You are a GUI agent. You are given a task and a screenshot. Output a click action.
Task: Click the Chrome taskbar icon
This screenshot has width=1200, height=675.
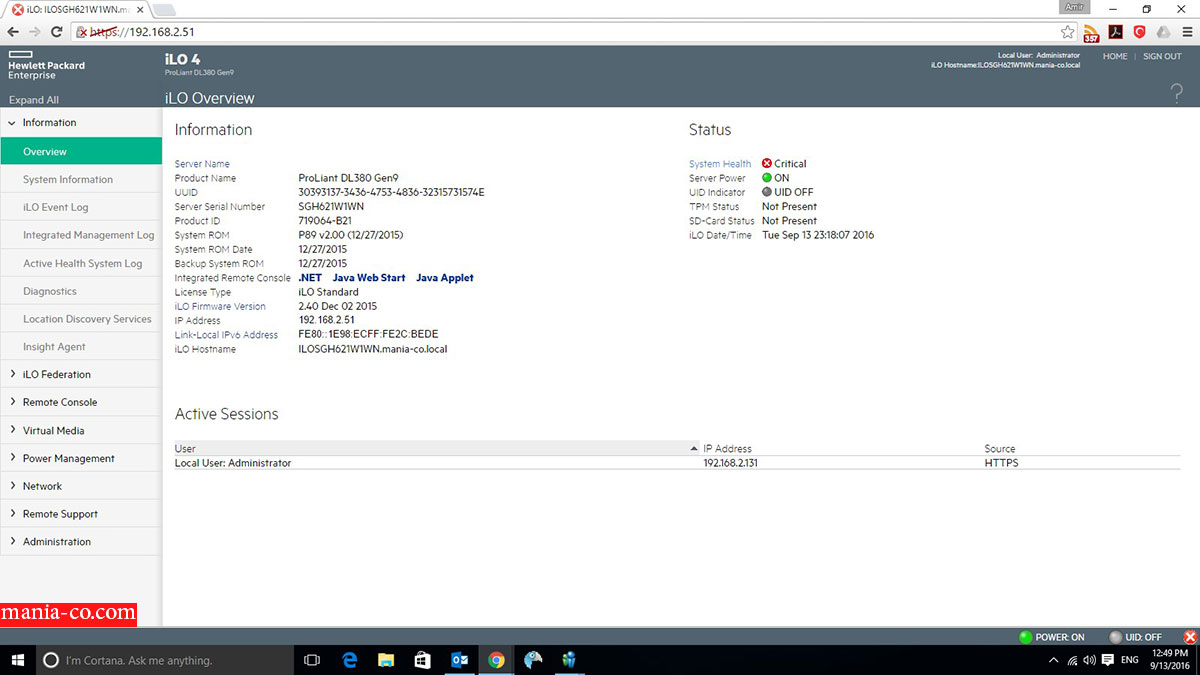pos(497,660)
